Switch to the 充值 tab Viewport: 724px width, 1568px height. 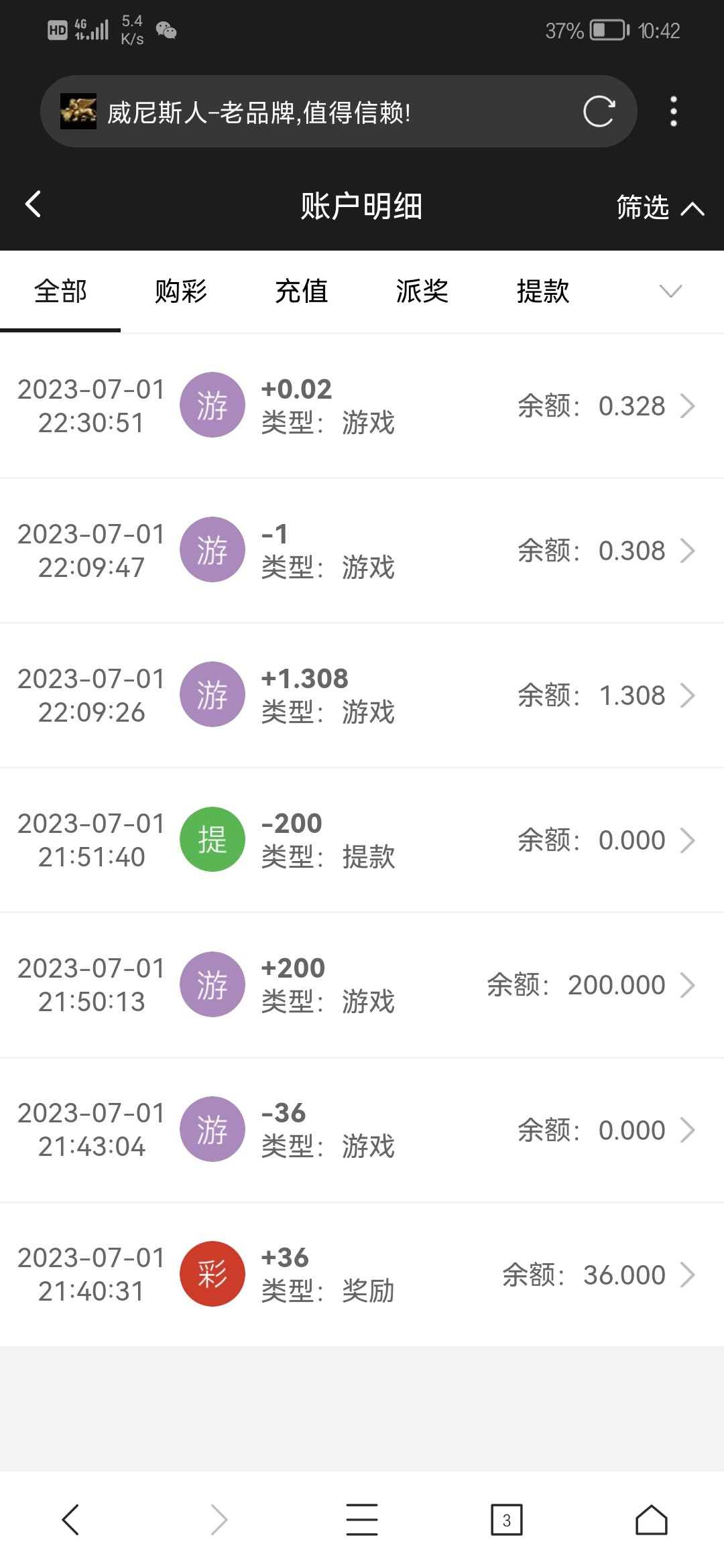pyautogui.click(x=302, y=291)
